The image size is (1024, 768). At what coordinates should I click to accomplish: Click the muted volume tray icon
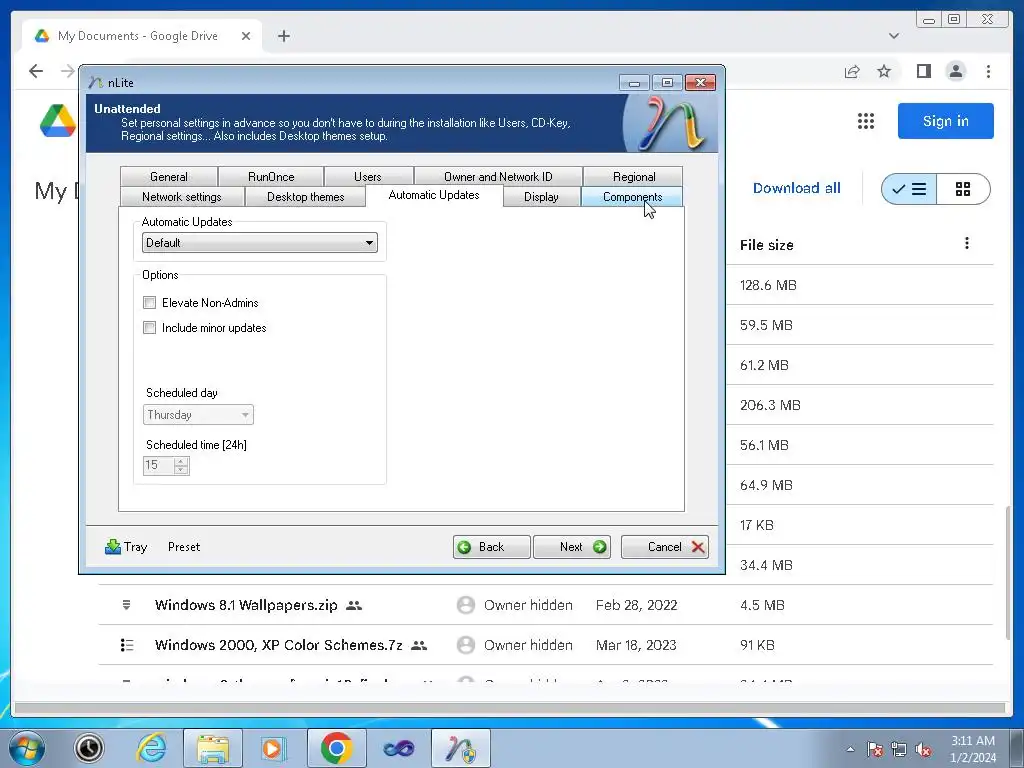point(923,749)
